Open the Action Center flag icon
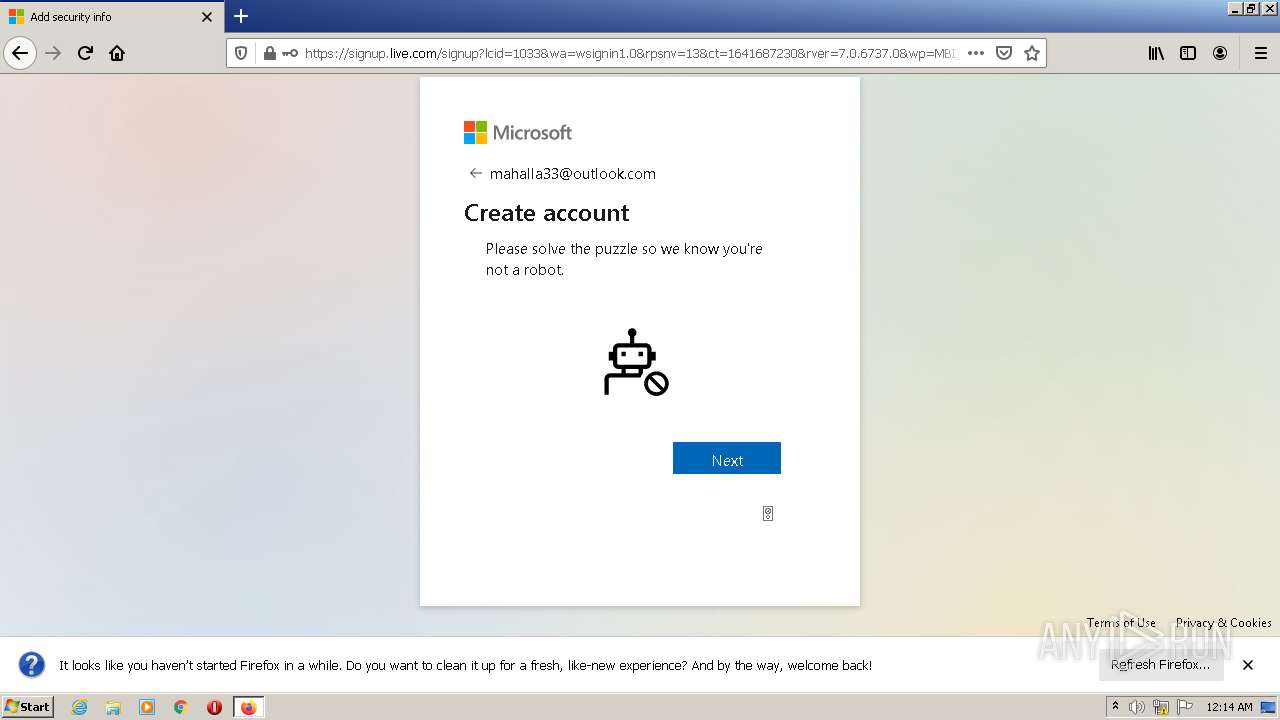This screenshot has width=1280, height=720. point(1185,707)
